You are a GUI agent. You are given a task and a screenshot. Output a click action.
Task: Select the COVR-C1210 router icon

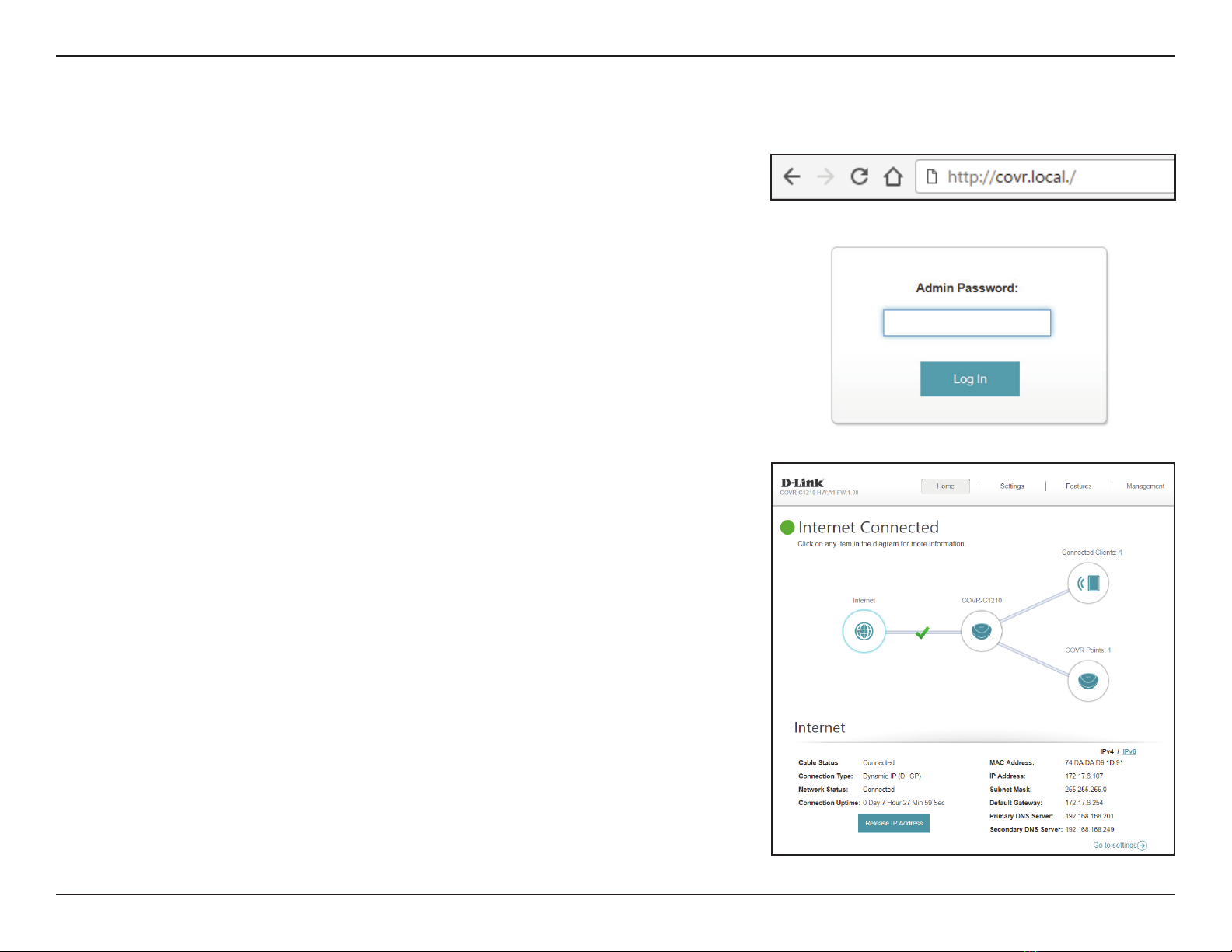[982, 631]
